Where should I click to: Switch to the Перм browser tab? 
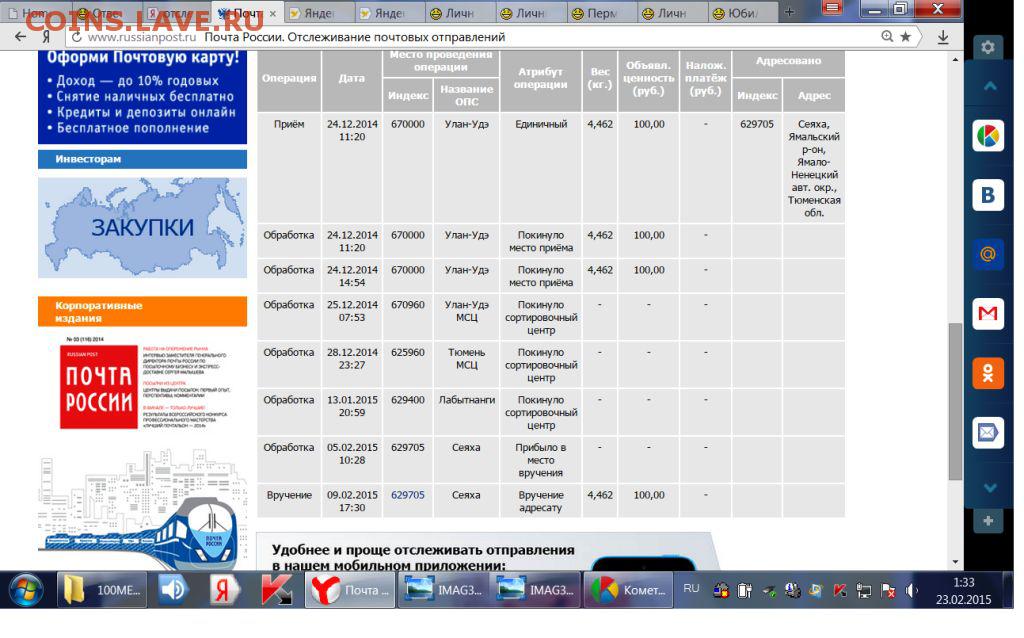point(601,12)
